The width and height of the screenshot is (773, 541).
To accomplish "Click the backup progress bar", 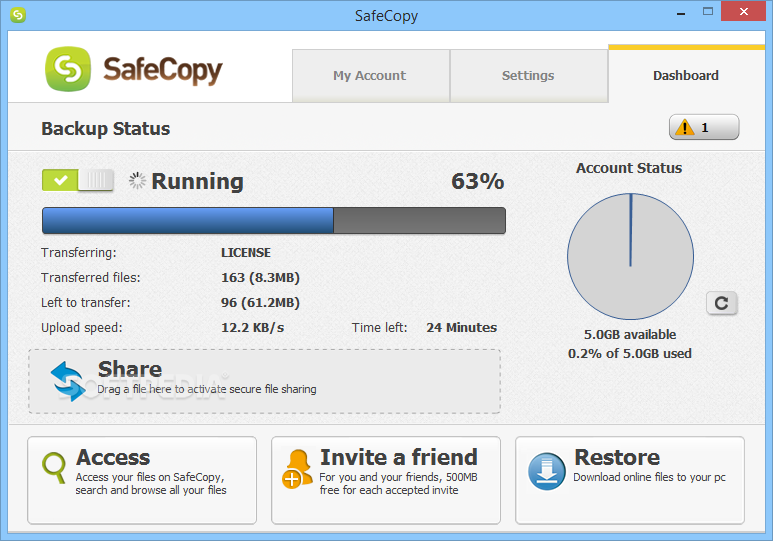I will pyautogui.click(x=274, y=220).
